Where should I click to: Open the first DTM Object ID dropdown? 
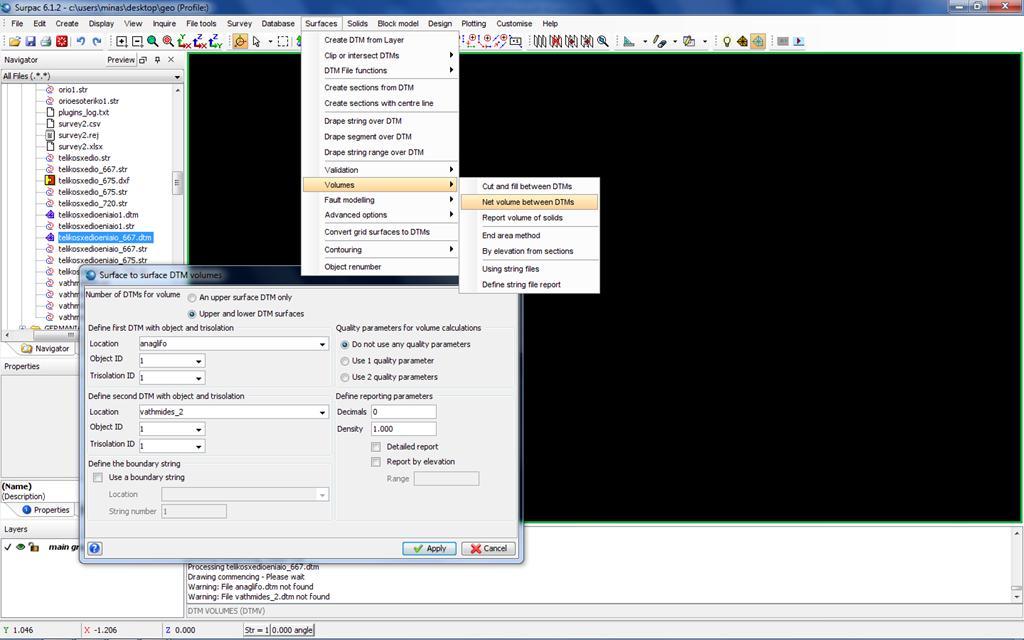[199, 360]
